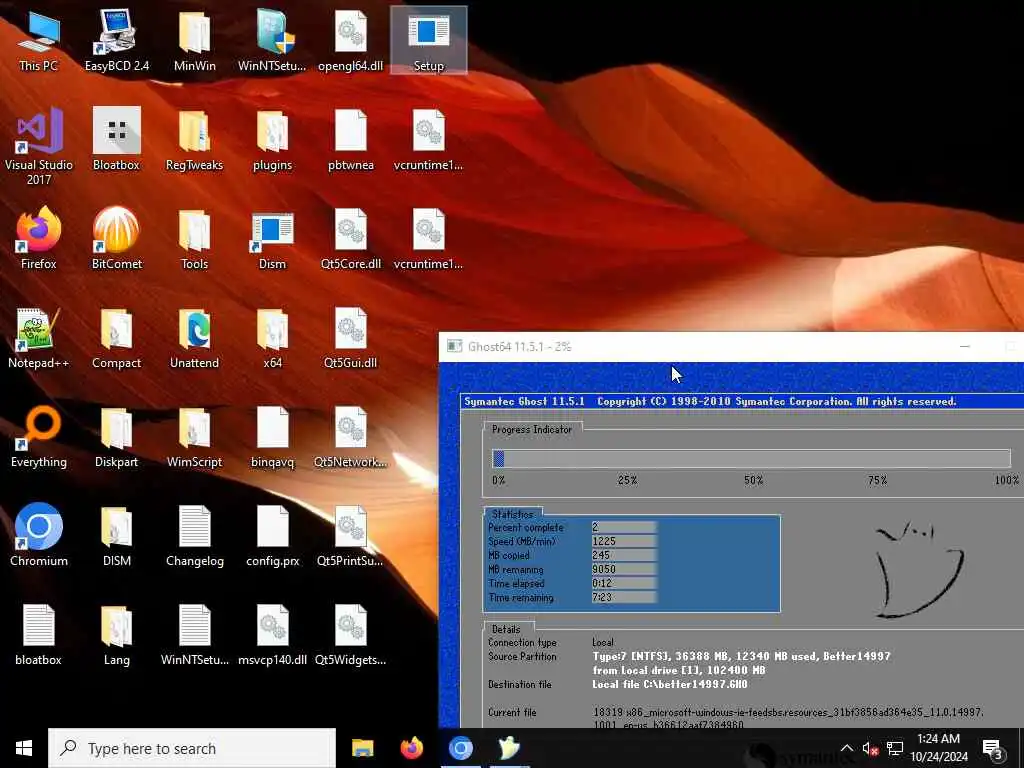Launch Firefox from the desktop
The height and width of the screenshot is (768, 1024).
(x=39, y=238)
